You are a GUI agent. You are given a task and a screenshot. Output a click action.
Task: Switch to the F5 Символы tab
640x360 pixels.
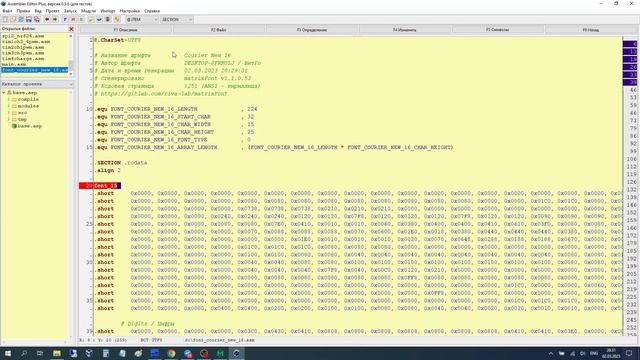[x=498, y=30]
